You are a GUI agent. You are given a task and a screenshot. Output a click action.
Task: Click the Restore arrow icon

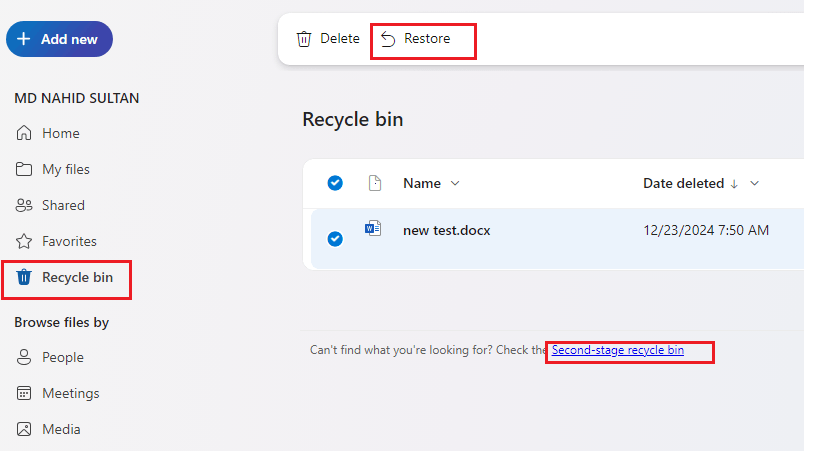point(388,39)
